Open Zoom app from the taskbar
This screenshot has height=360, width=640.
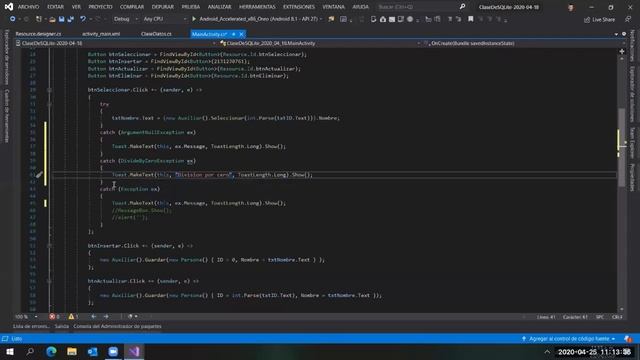tap(113, 352)
